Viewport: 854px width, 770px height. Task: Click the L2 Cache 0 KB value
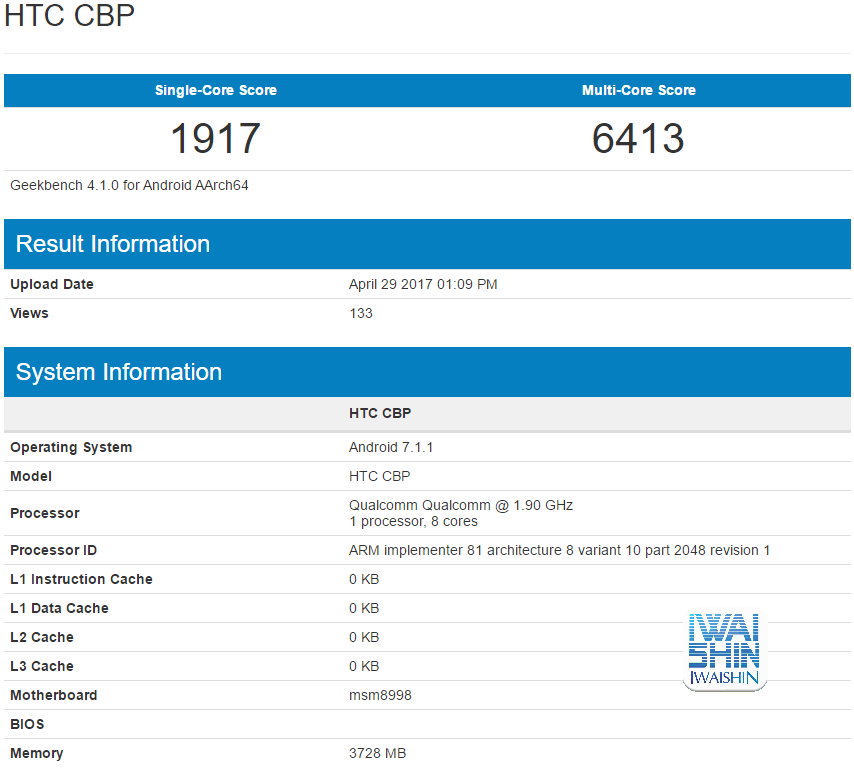click(364, 637)
